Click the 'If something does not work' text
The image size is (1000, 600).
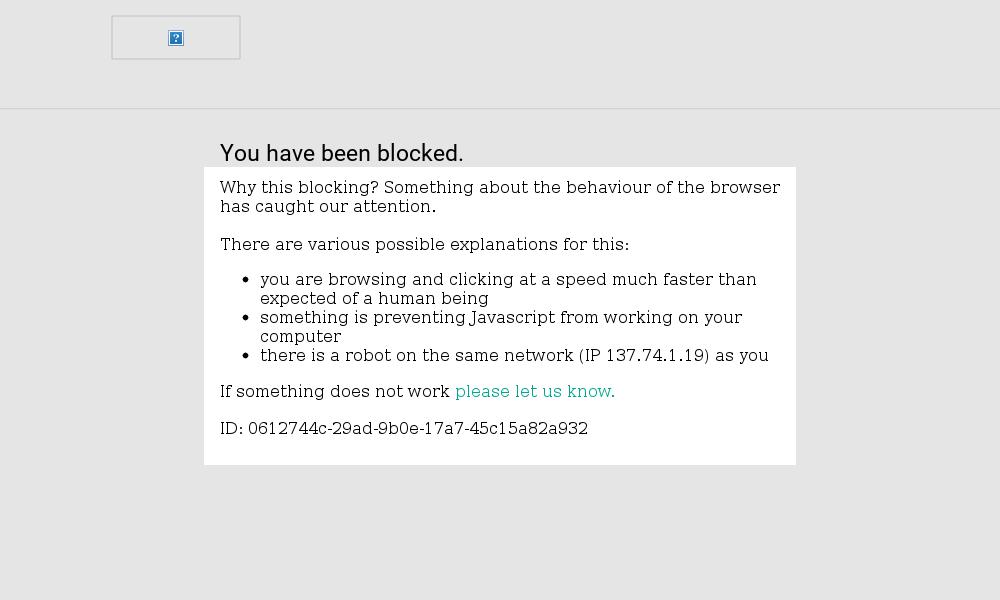point(335,391)
